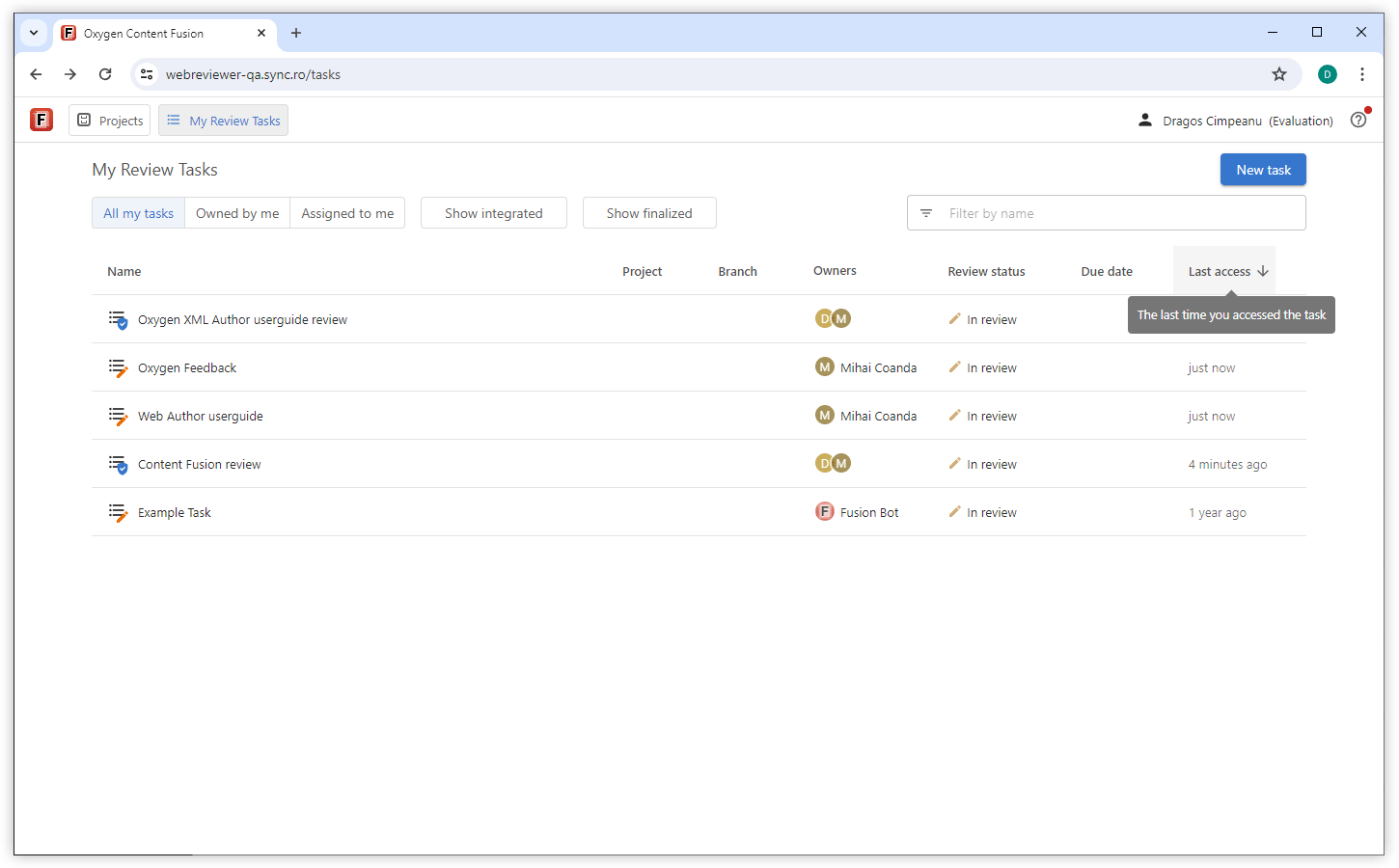Open My Review Tasks section

(224, 121)
